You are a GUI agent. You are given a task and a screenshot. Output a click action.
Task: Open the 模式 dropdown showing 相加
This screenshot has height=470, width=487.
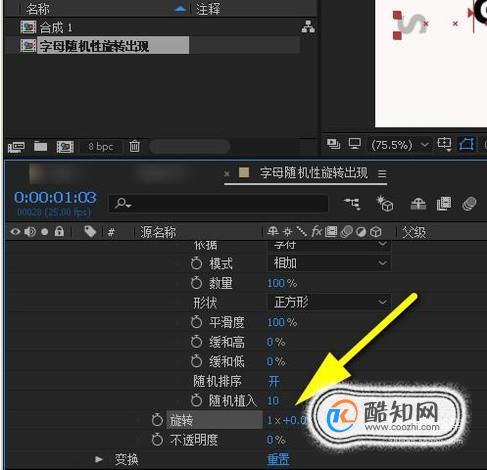tap(329, 263)
